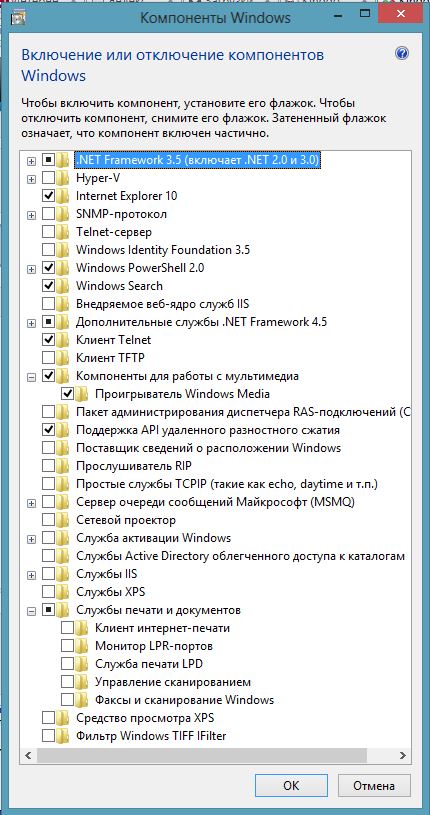Click the Internet Explorer 10 folder icon
The width and height of the screenshot is (430, 815).
pyautogui.click(x=63, y=196)
